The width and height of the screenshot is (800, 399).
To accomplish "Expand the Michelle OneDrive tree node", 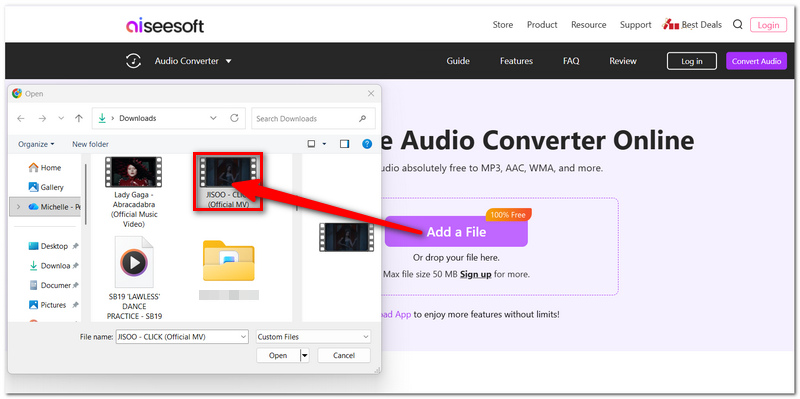I will click(19, 207).
